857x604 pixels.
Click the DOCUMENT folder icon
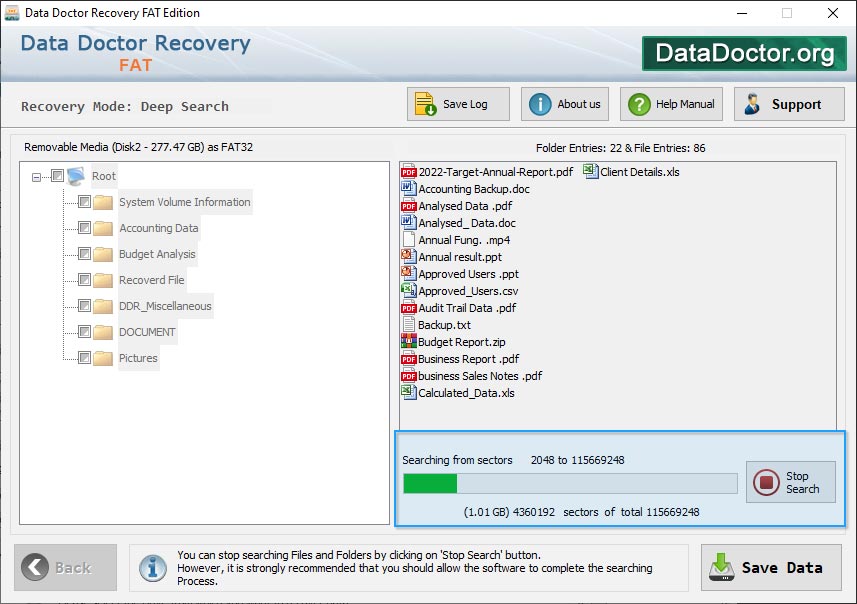(x=103, y=332)
